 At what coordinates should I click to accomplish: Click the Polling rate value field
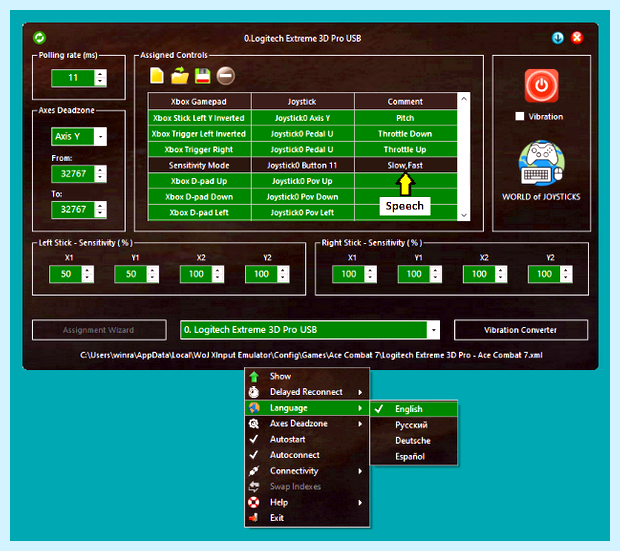pos(73,78)
